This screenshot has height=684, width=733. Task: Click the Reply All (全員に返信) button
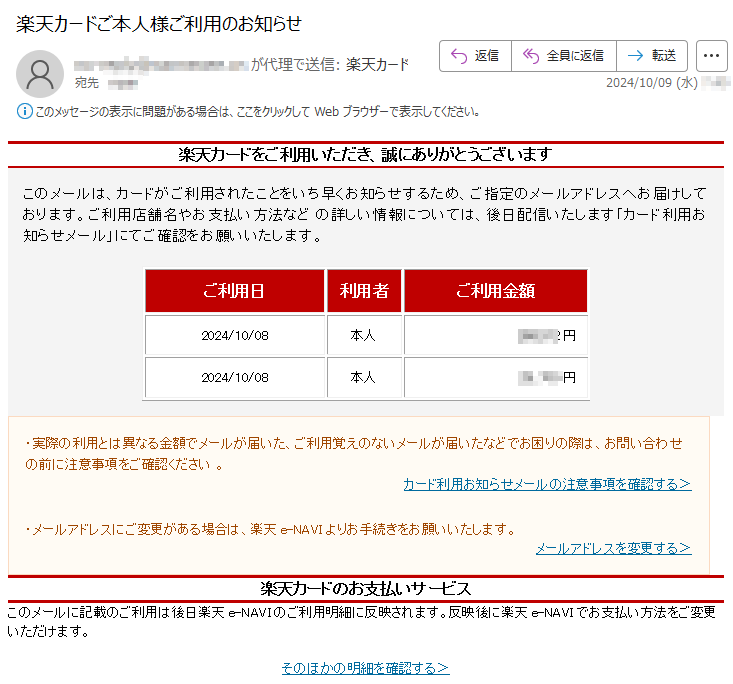point(564,56)
